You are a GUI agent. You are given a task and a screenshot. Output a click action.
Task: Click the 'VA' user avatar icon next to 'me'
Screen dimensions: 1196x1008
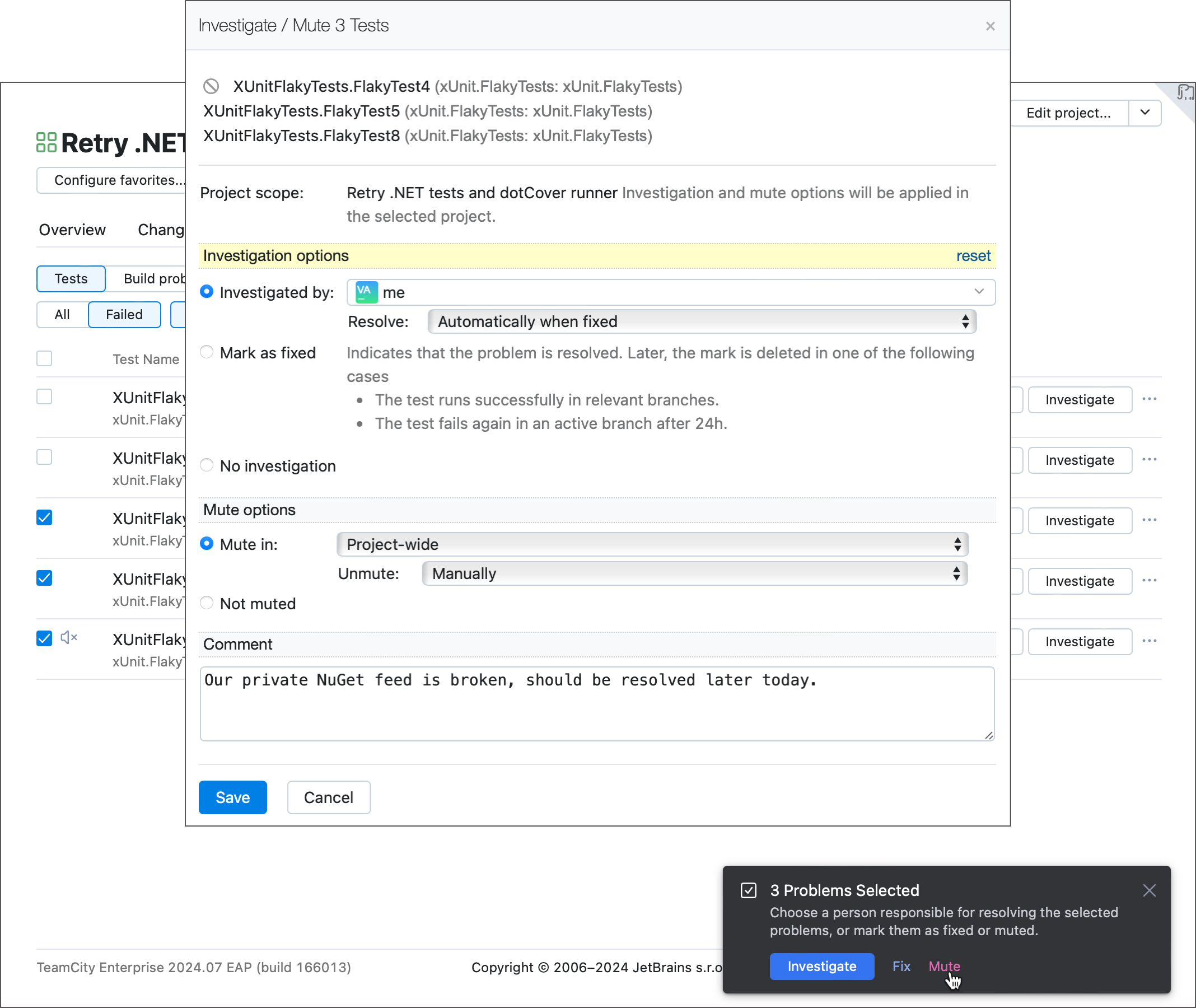coord(365,291)
